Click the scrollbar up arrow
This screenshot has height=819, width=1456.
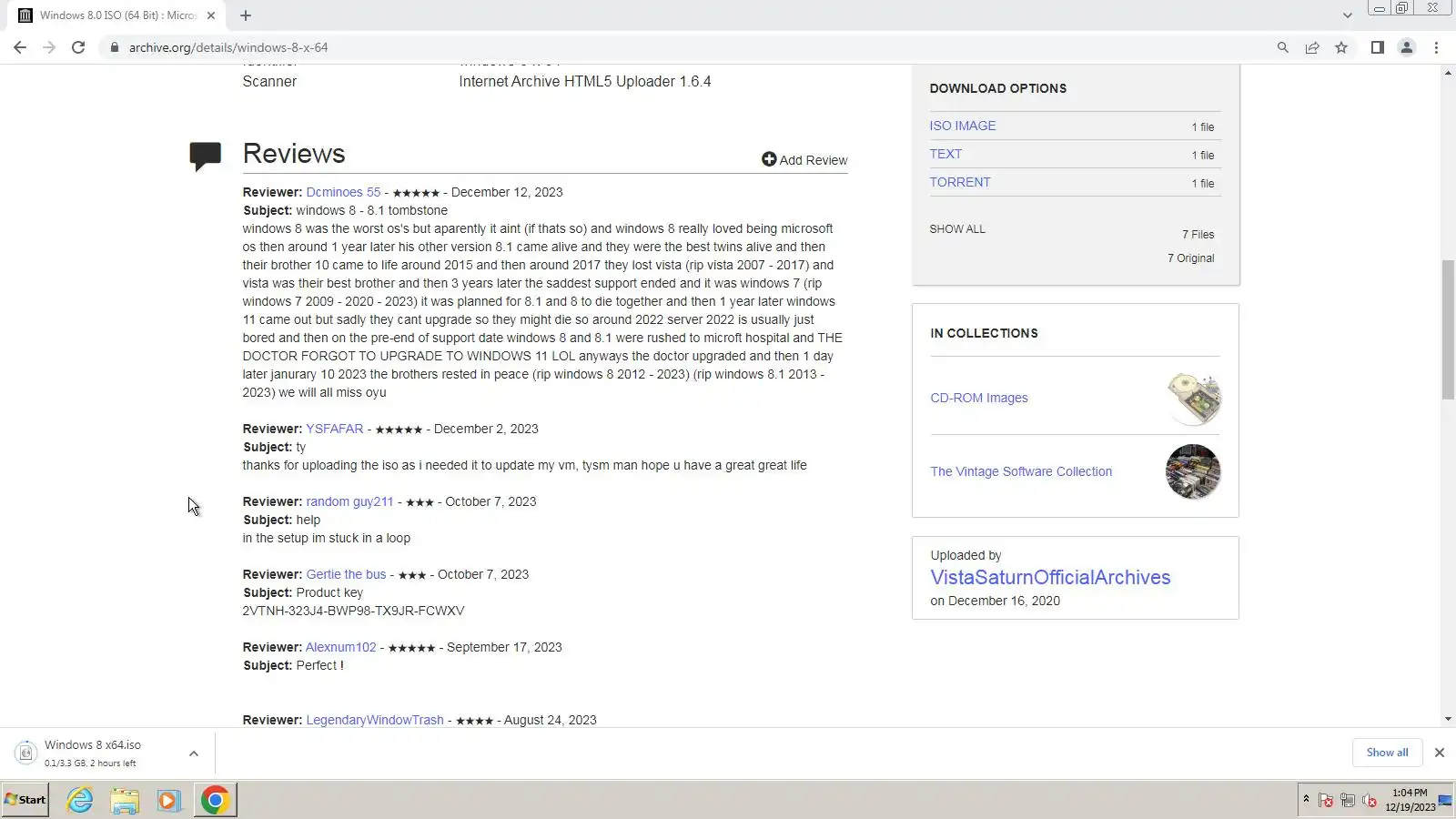coord(1448,72)
